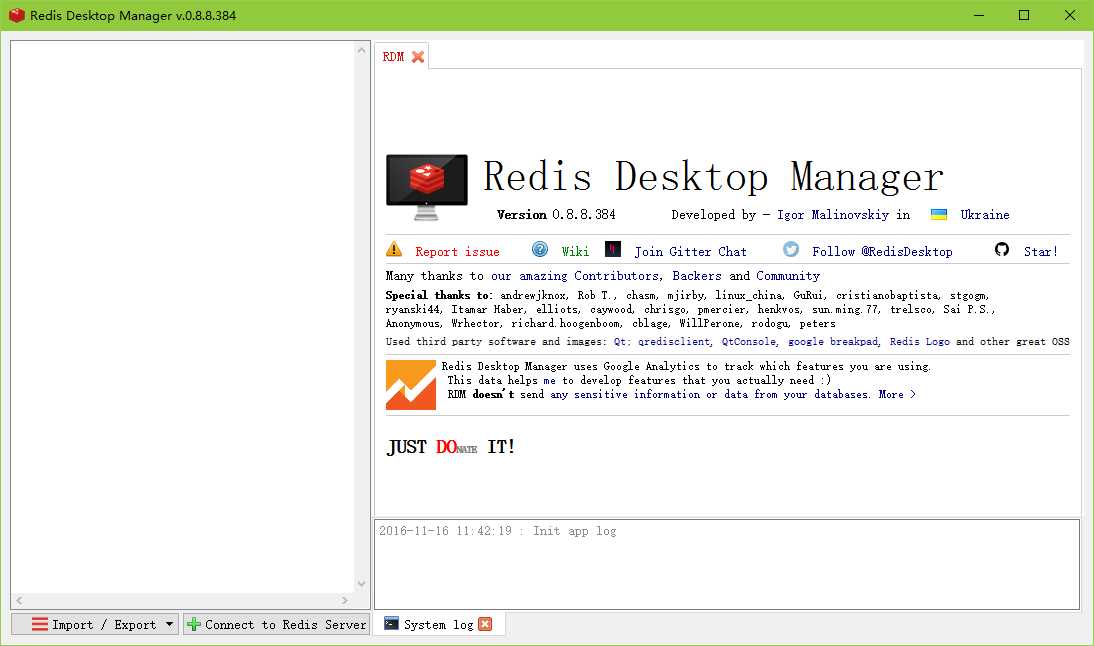
Task: Open the Join Gitter Chat link
Action: [690, 252]
